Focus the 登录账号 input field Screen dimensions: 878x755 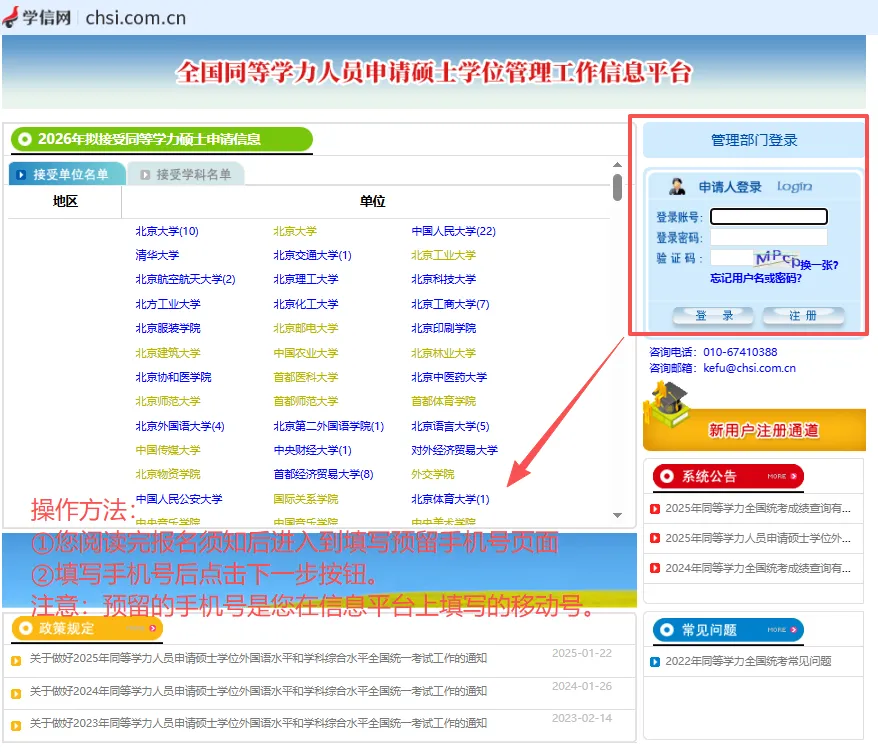pos(769,217)
